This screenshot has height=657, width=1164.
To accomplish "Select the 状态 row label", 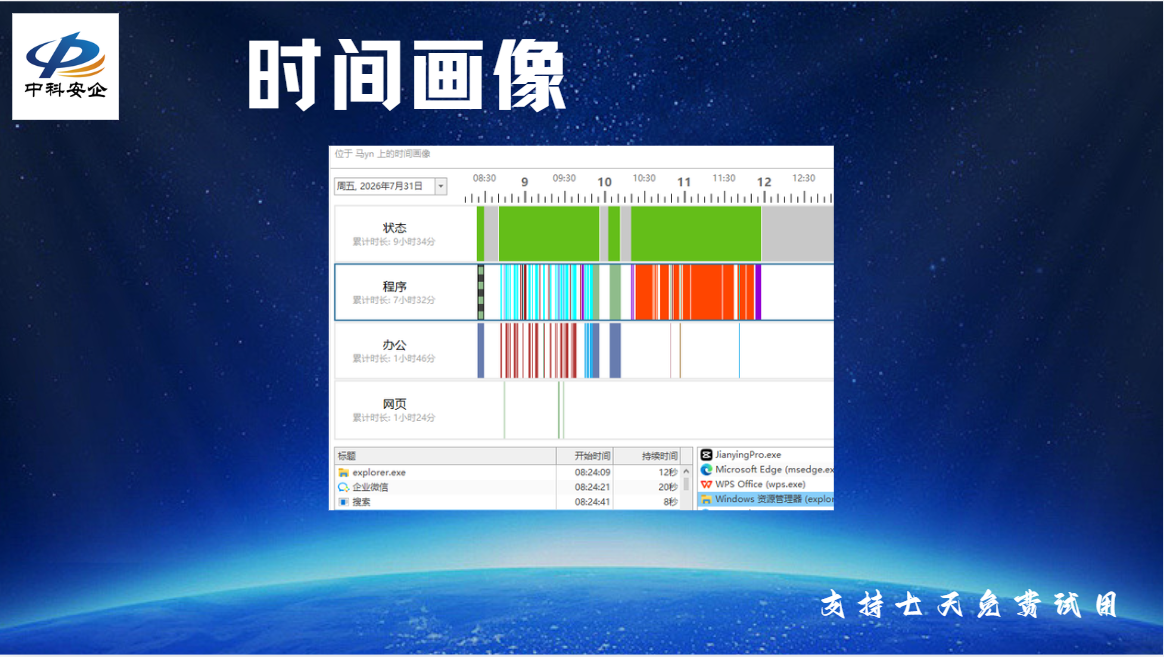I will point(394,228).
